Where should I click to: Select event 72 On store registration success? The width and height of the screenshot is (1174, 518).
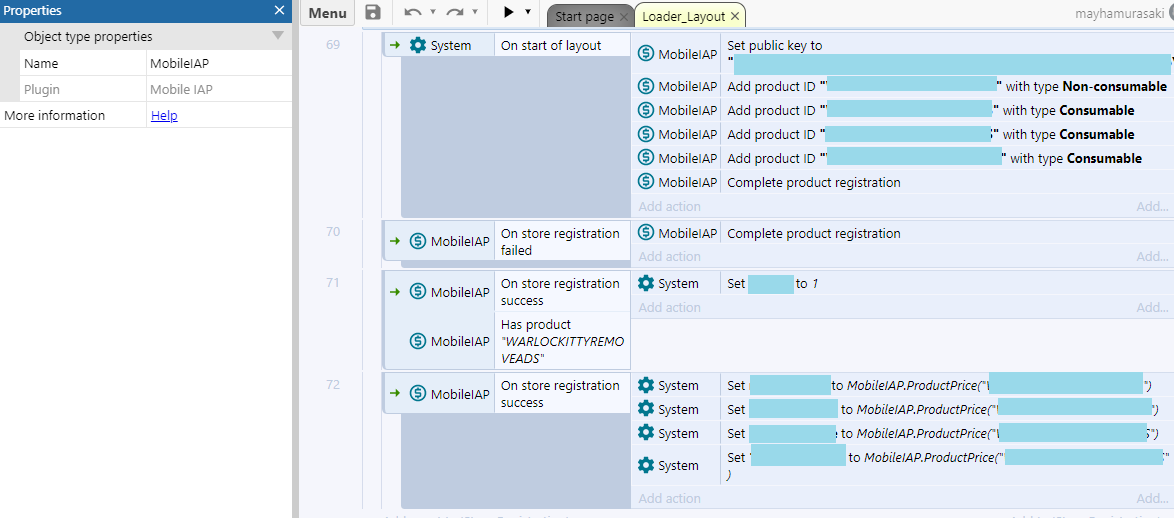[562, 394]
